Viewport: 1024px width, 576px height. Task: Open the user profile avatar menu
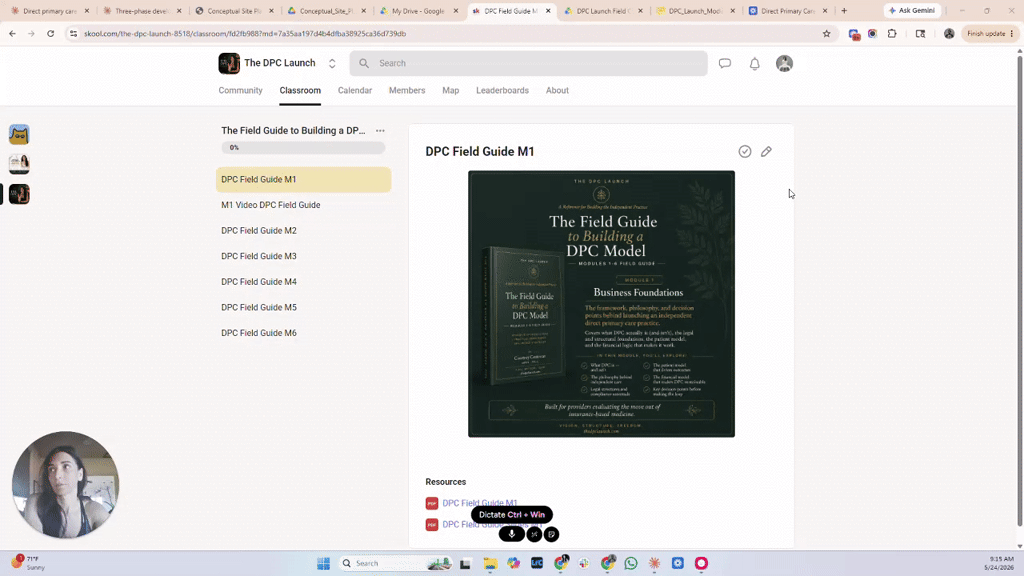pos(784,63)
